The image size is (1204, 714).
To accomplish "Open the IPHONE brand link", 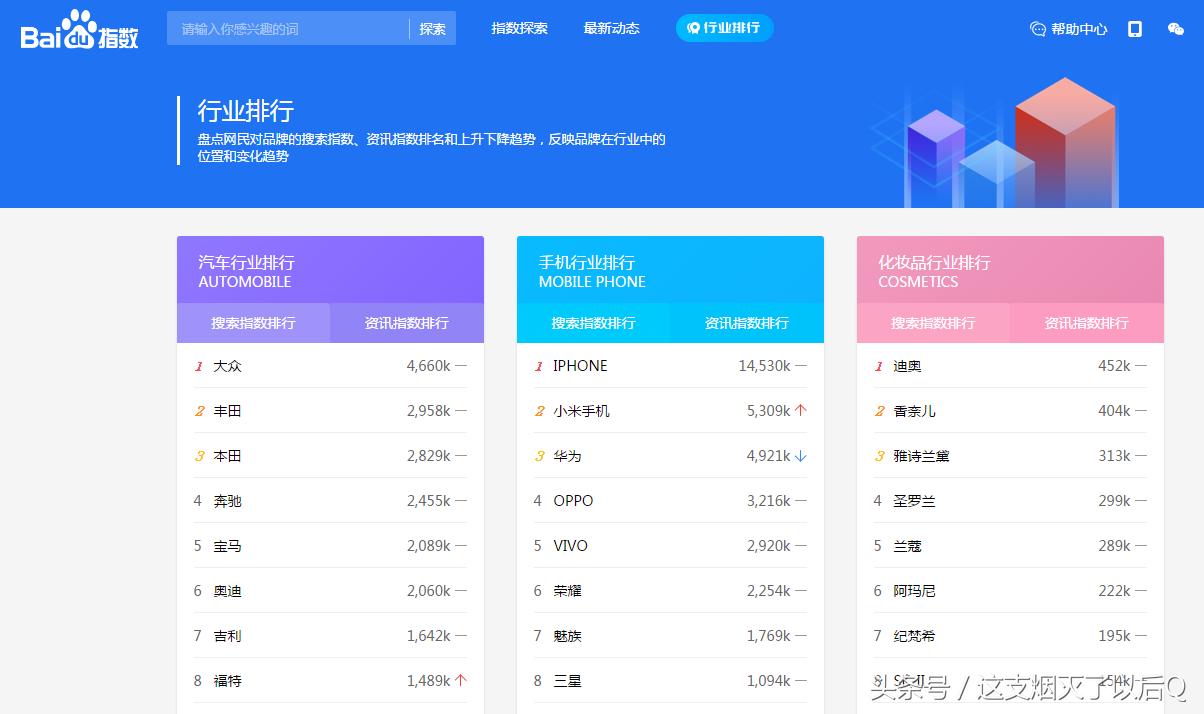I will pyautogui.click(x=580, y=366).
